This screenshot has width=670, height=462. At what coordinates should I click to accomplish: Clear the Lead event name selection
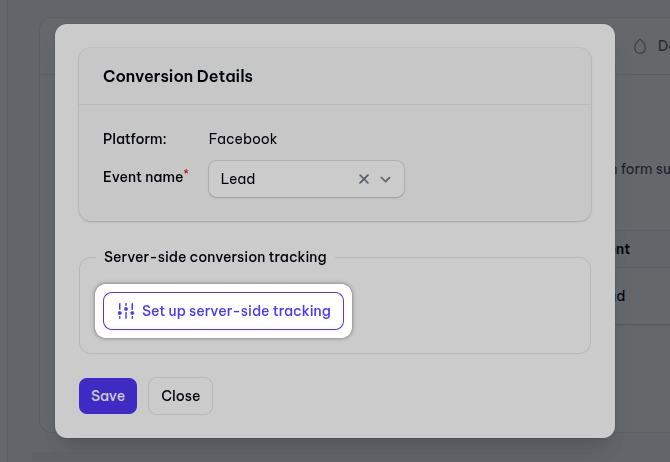364,179
